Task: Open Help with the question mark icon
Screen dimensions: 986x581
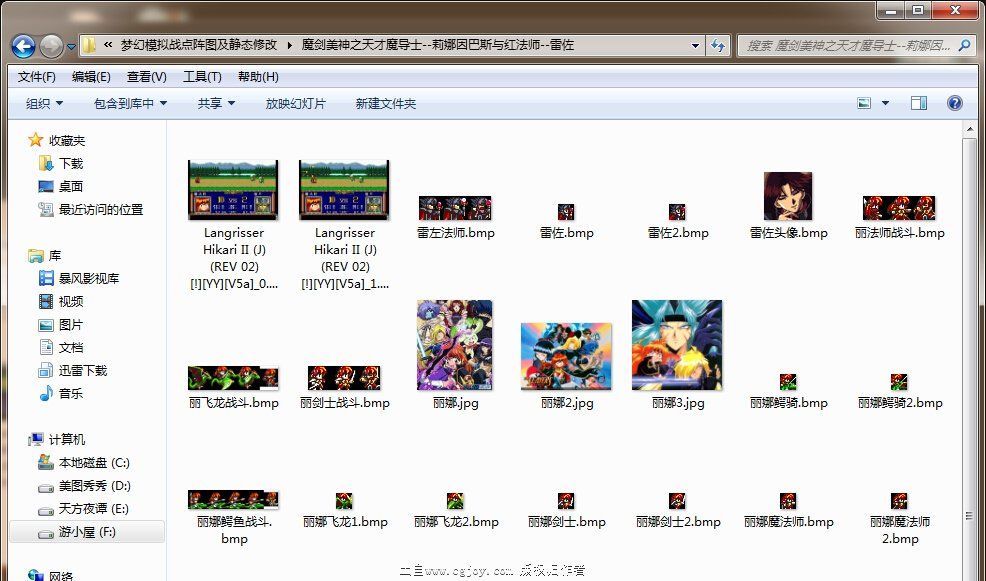Action: click(x=955, y=103)
